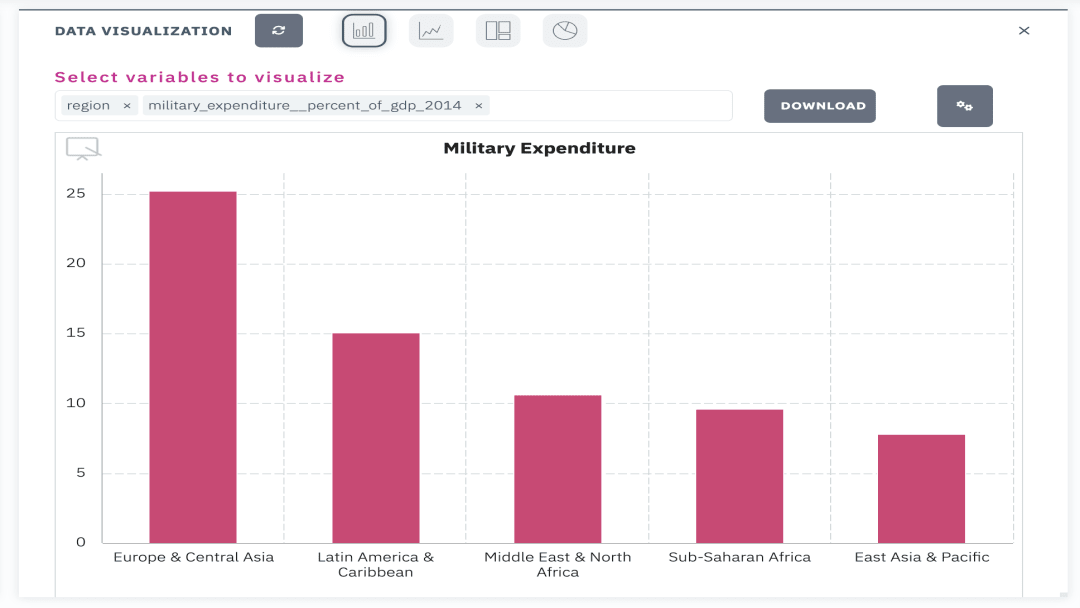The height and width of the screenshot is (608, 1080).
Task: Select the DATA VISUALIZATION header
Action: tap(143, 30)
